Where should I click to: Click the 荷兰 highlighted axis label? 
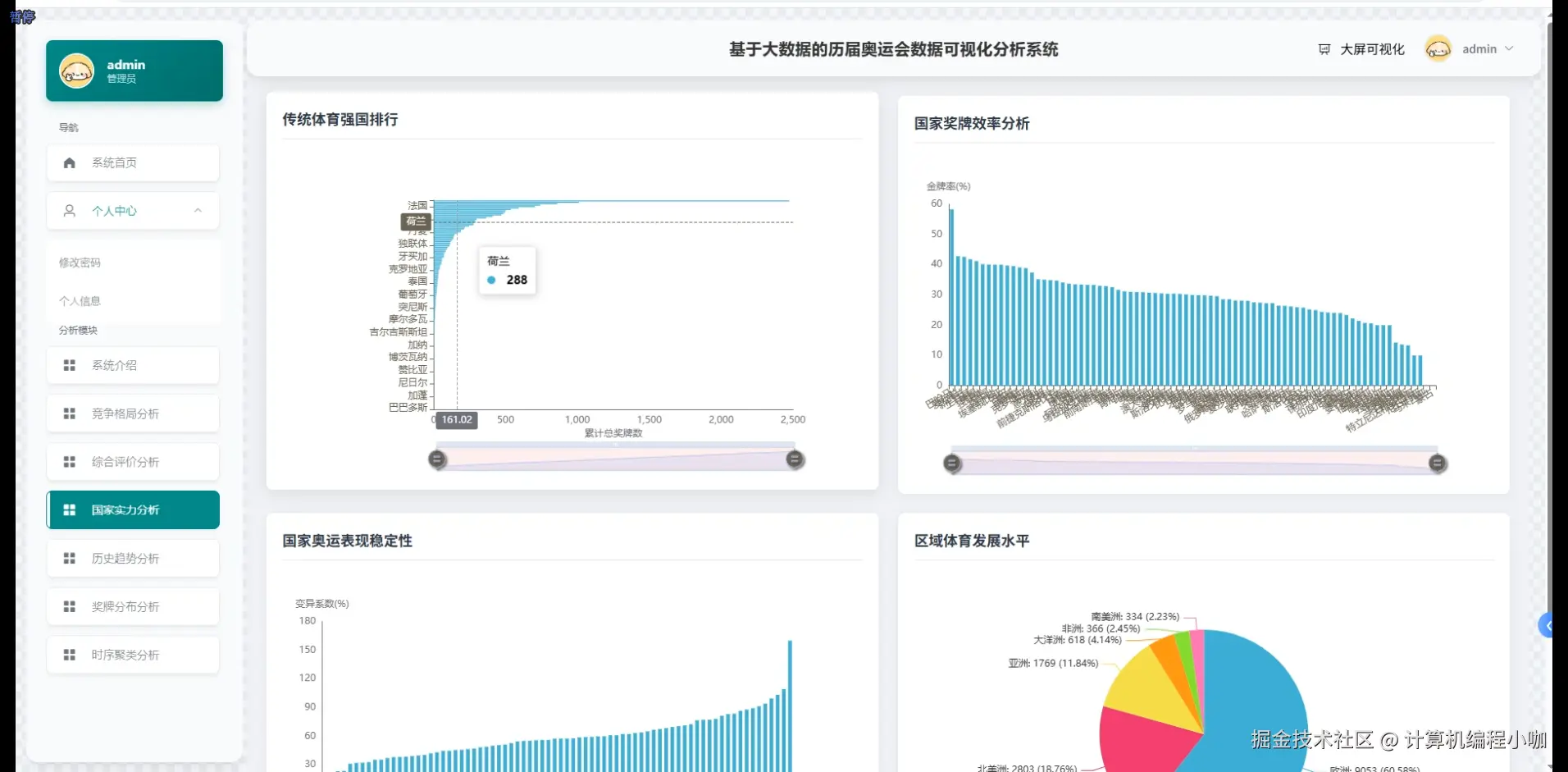pos(416,222)
